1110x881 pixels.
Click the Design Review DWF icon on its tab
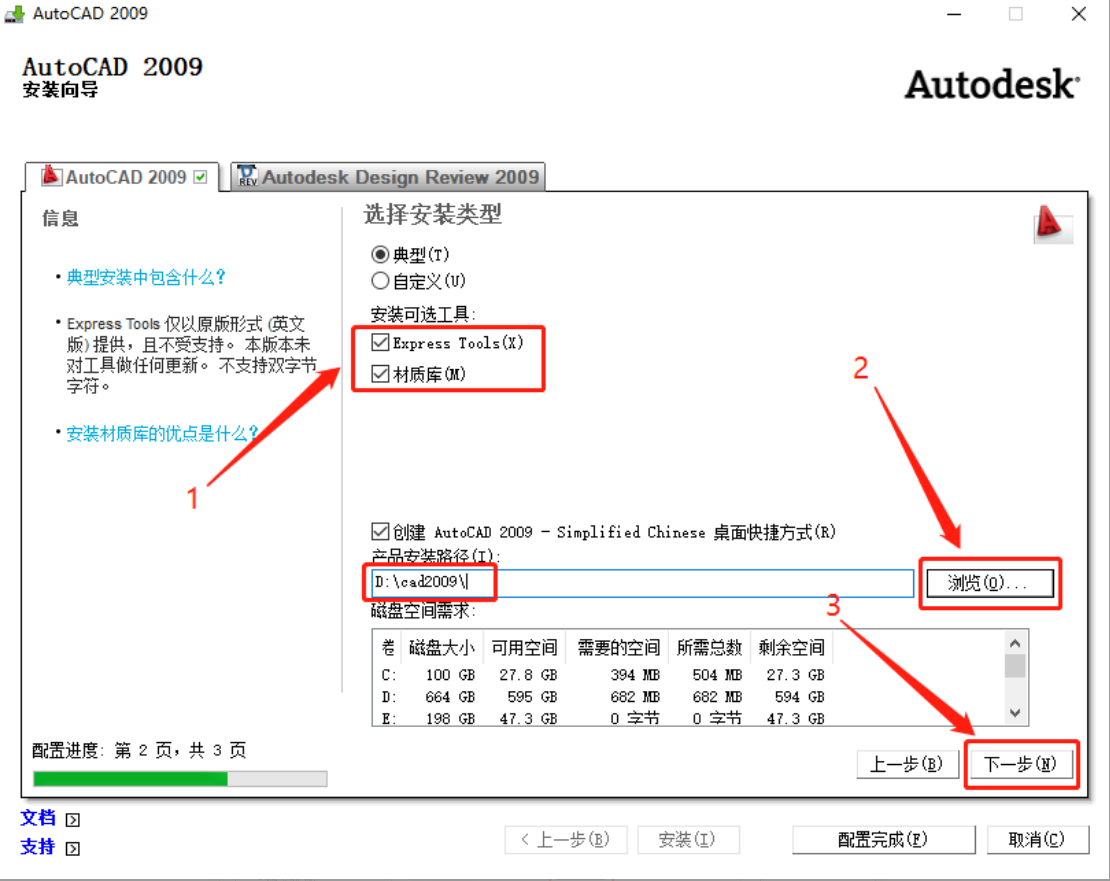(246, 176)
